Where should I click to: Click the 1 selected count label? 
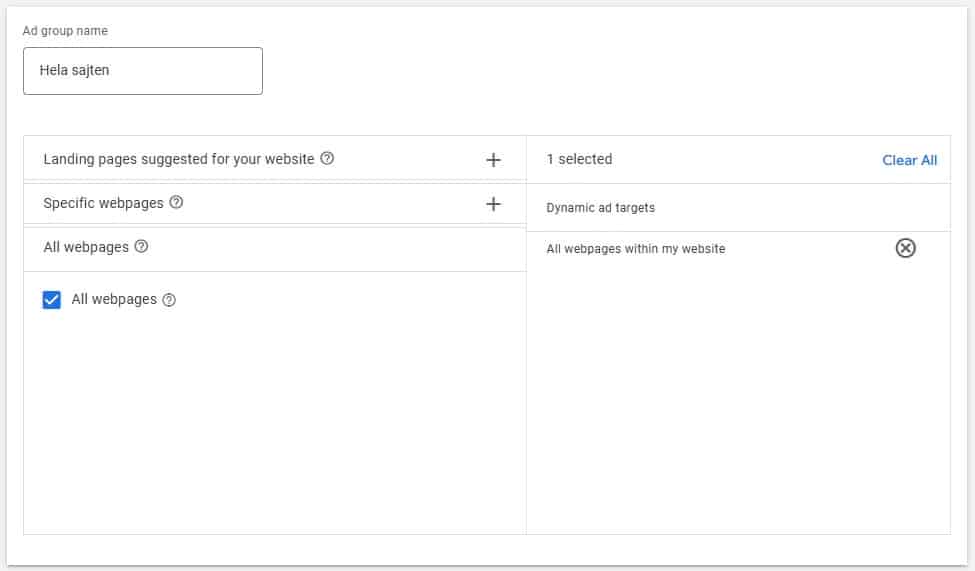click(579, 159)
